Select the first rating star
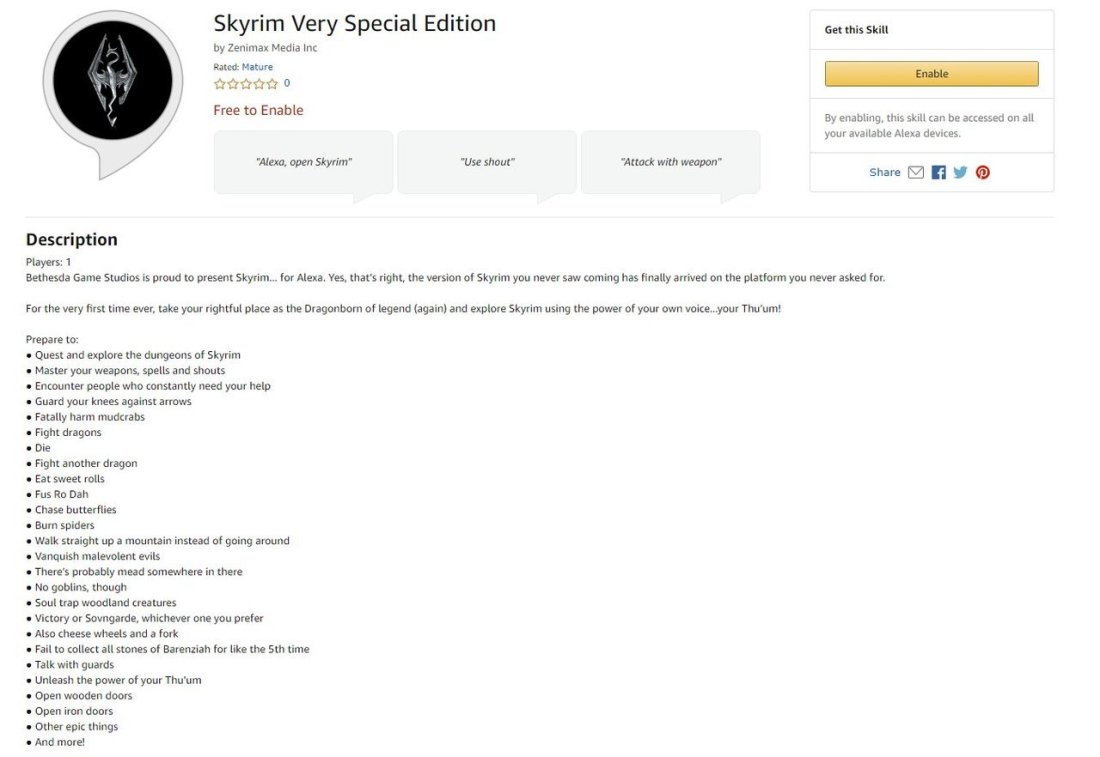 (x=220, y=84)
